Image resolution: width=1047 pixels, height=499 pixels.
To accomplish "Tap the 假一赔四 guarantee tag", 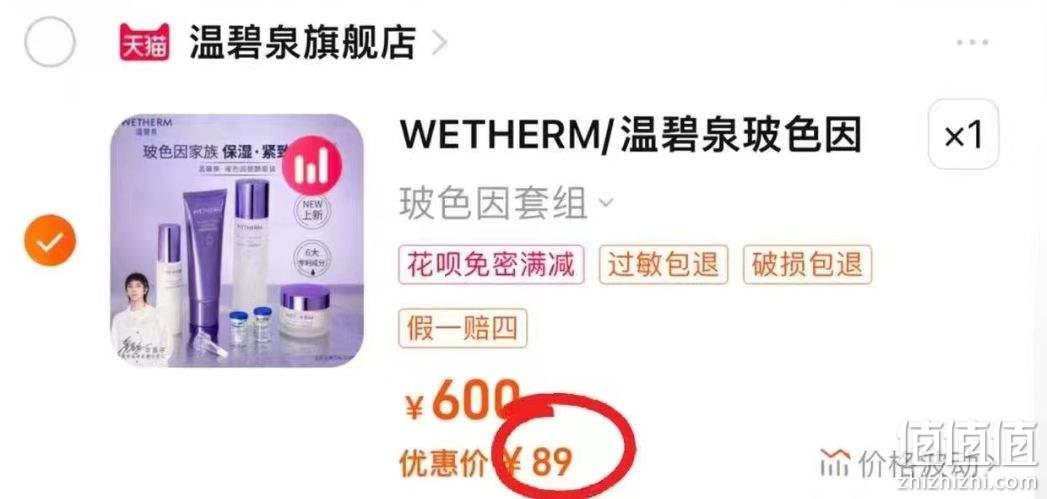I will click(463, 328).
